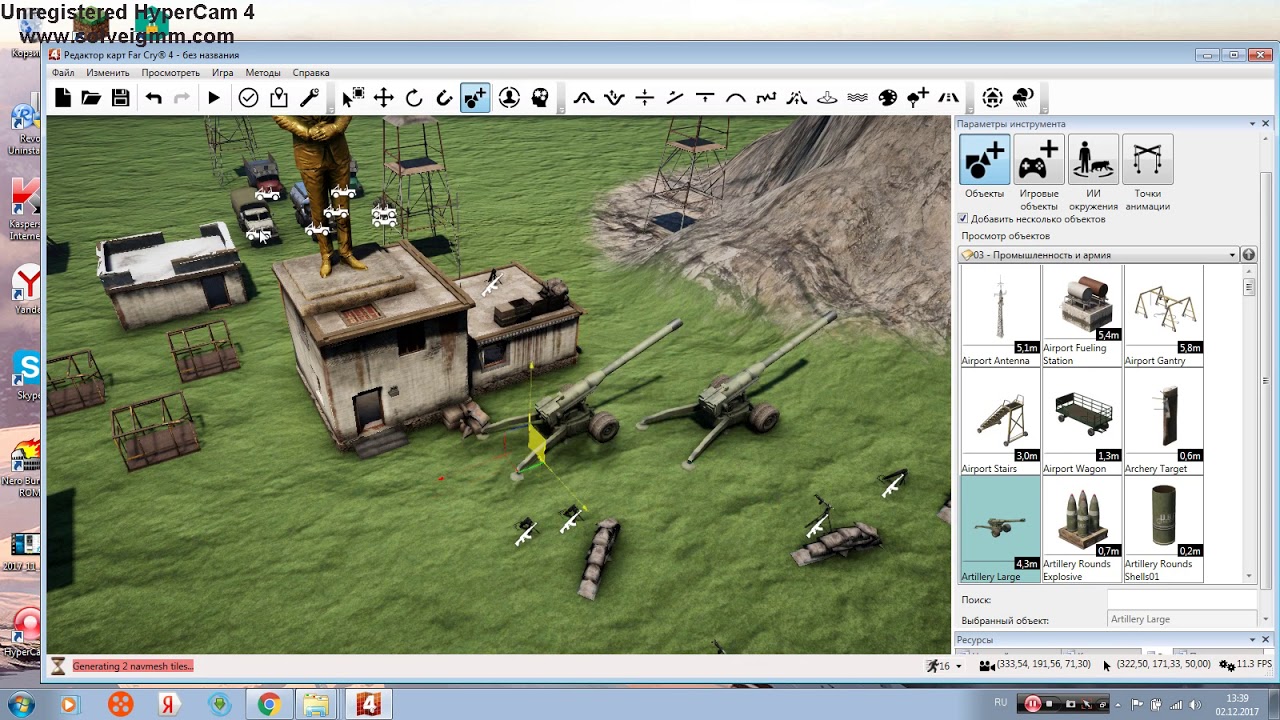Select the terrain noise tool
This screenshot has width=1280, height=720.
(766, 97)
